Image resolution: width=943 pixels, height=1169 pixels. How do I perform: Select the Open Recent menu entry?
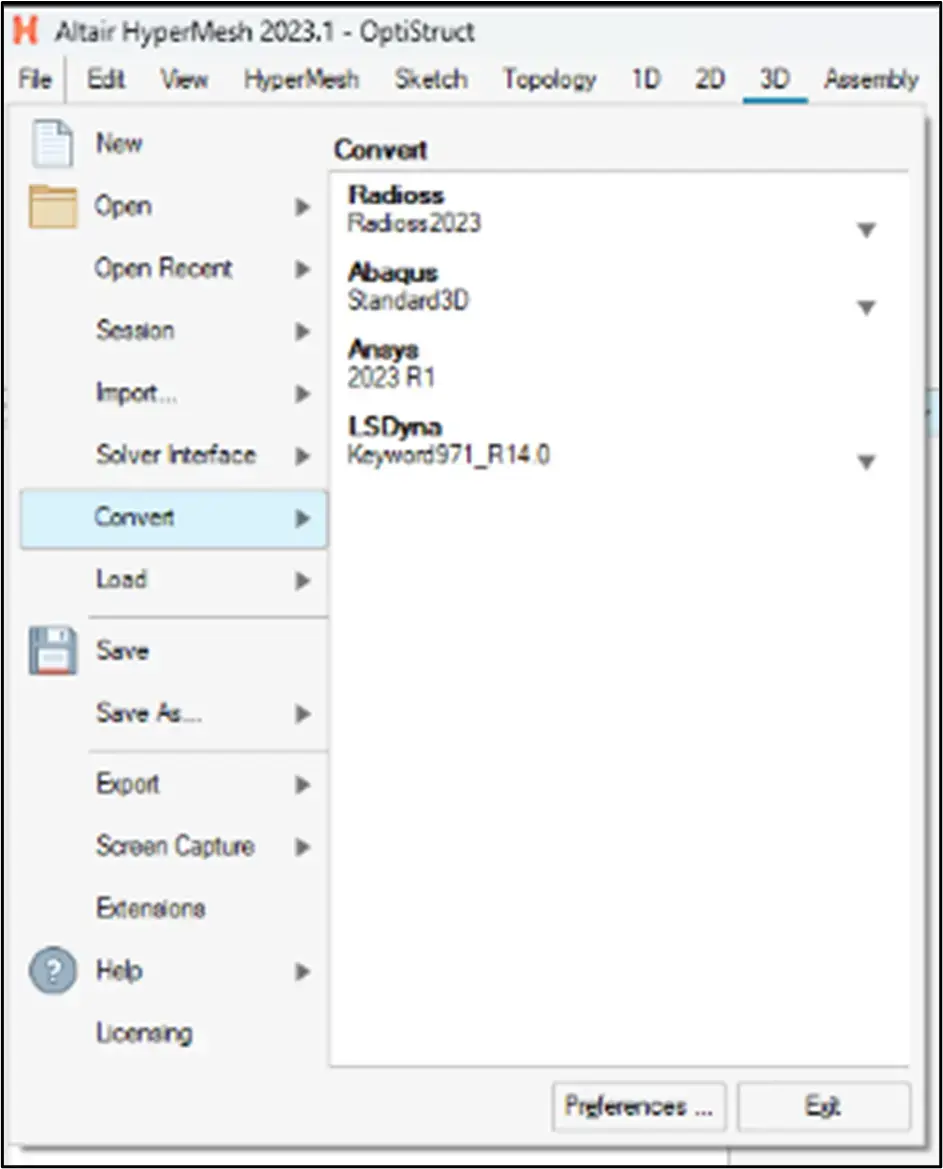coord(163,268)
